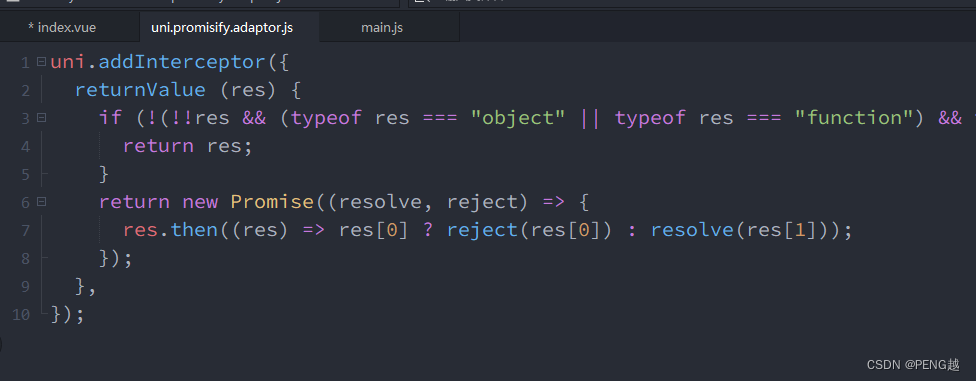The width and height of the screenshot is (976, 381).
Task: Click line number 7 in the gutter
Action: (x=25, y=231)
